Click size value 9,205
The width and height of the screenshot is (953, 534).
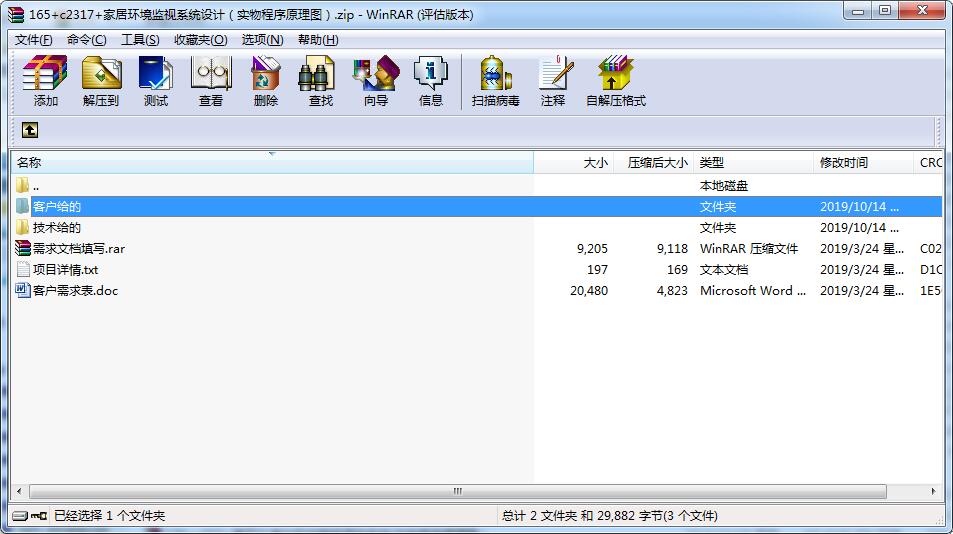[593, 248]
